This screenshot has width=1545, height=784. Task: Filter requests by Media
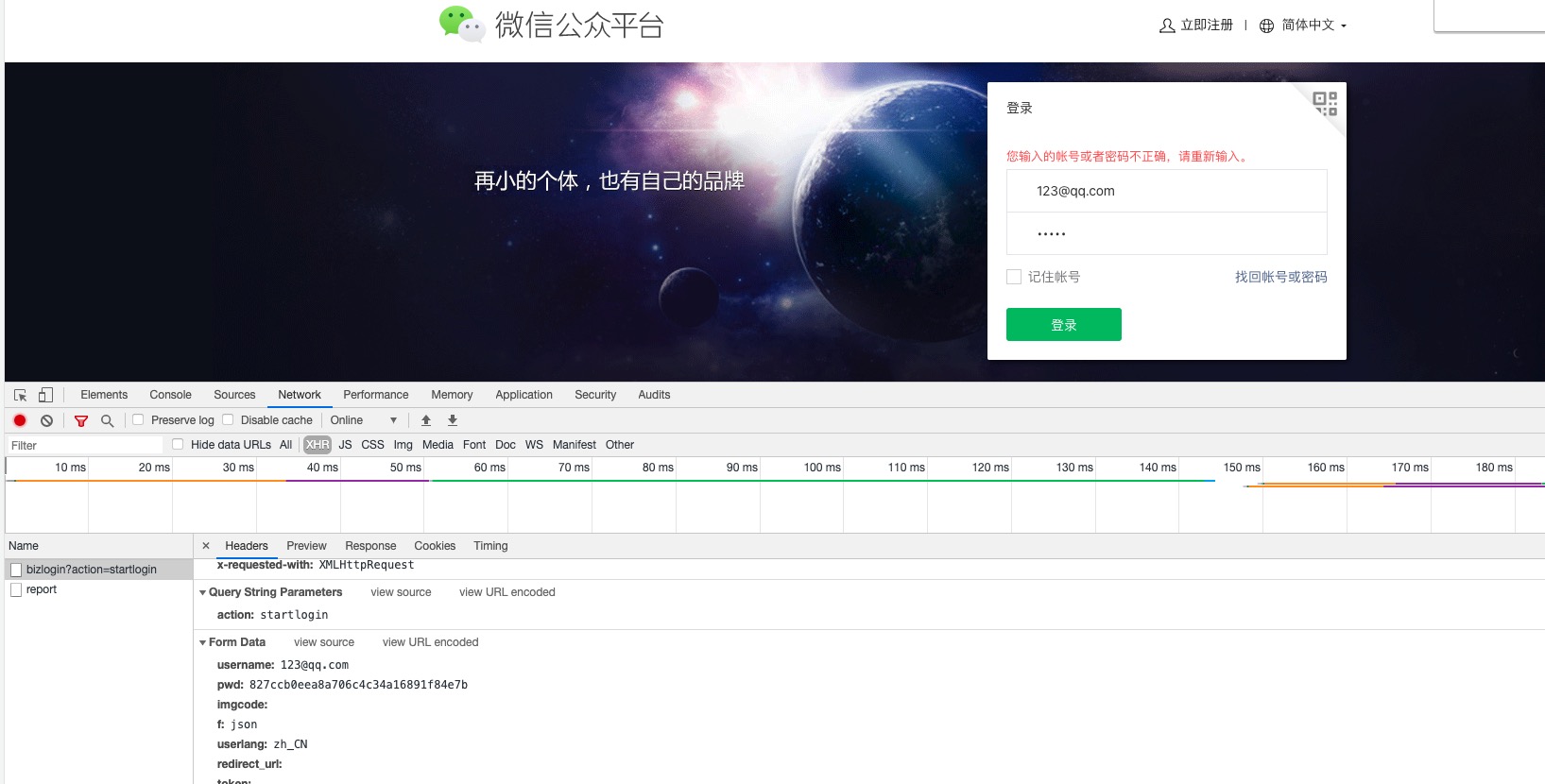438,445
